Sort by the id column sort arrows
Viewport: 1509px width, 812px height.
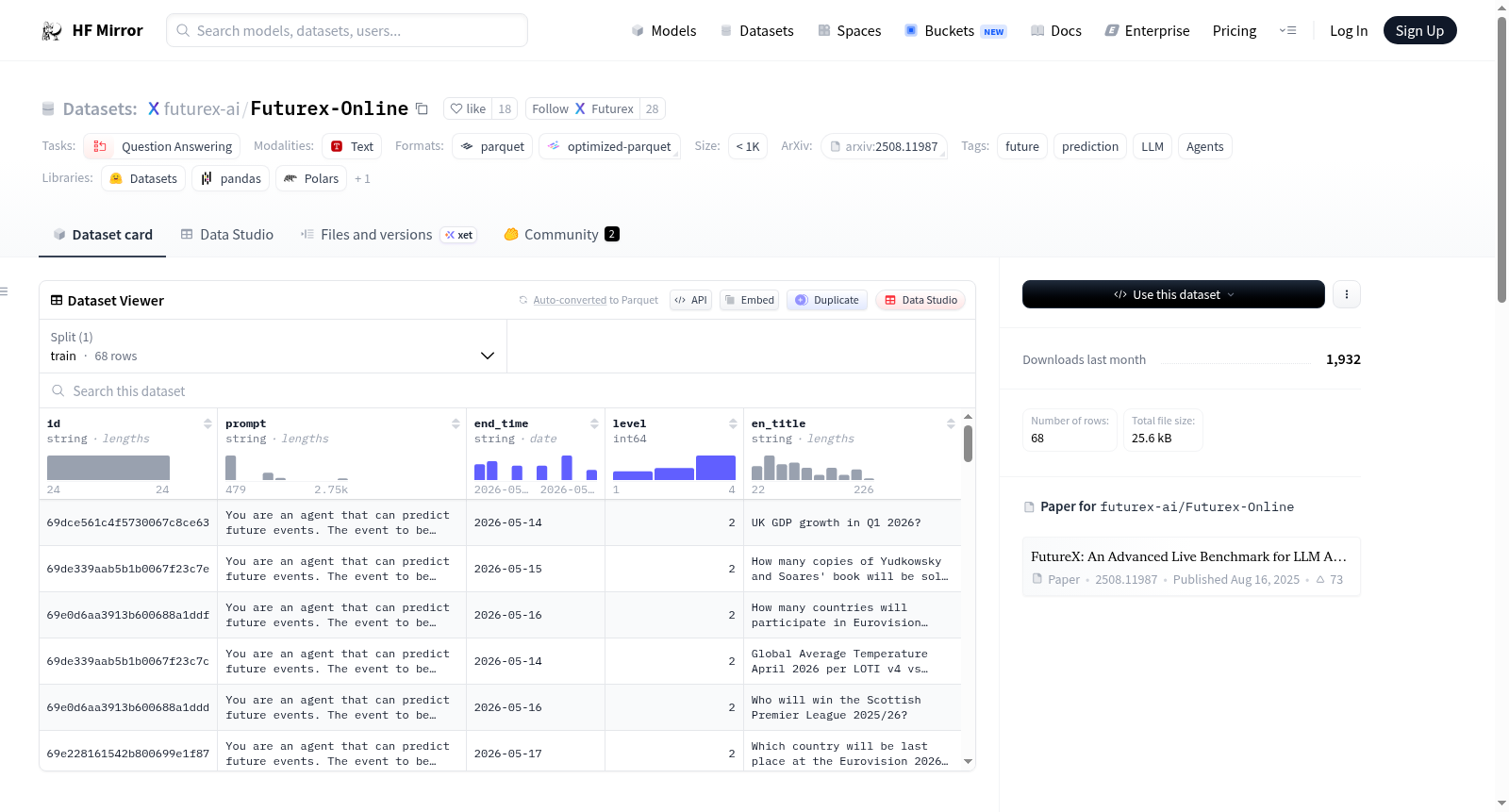click(207, 423)
